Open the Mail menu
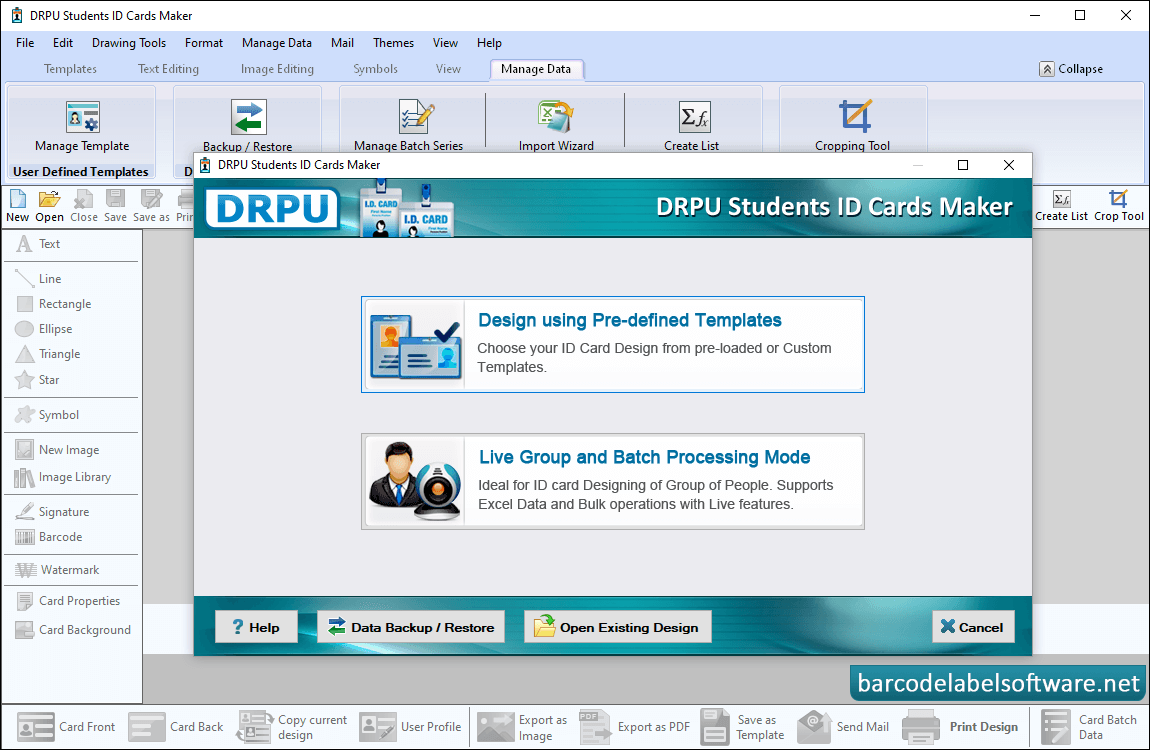Image resolution: width=1150 pixels, height=750 pixels. pos(343,43)
